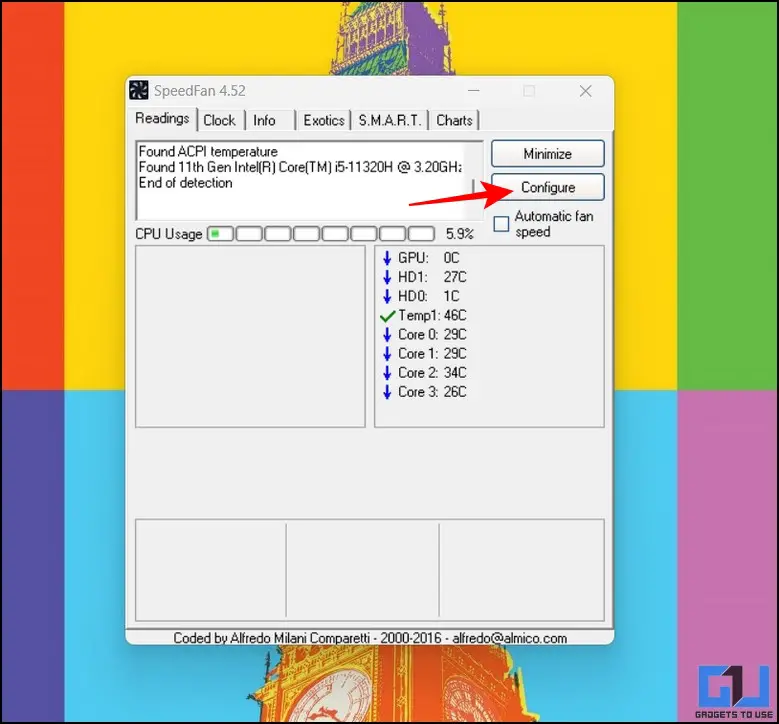Click the Minimize button in SpeedFan panel
Viewport: 779px width, 724px height.
(548, 154)
